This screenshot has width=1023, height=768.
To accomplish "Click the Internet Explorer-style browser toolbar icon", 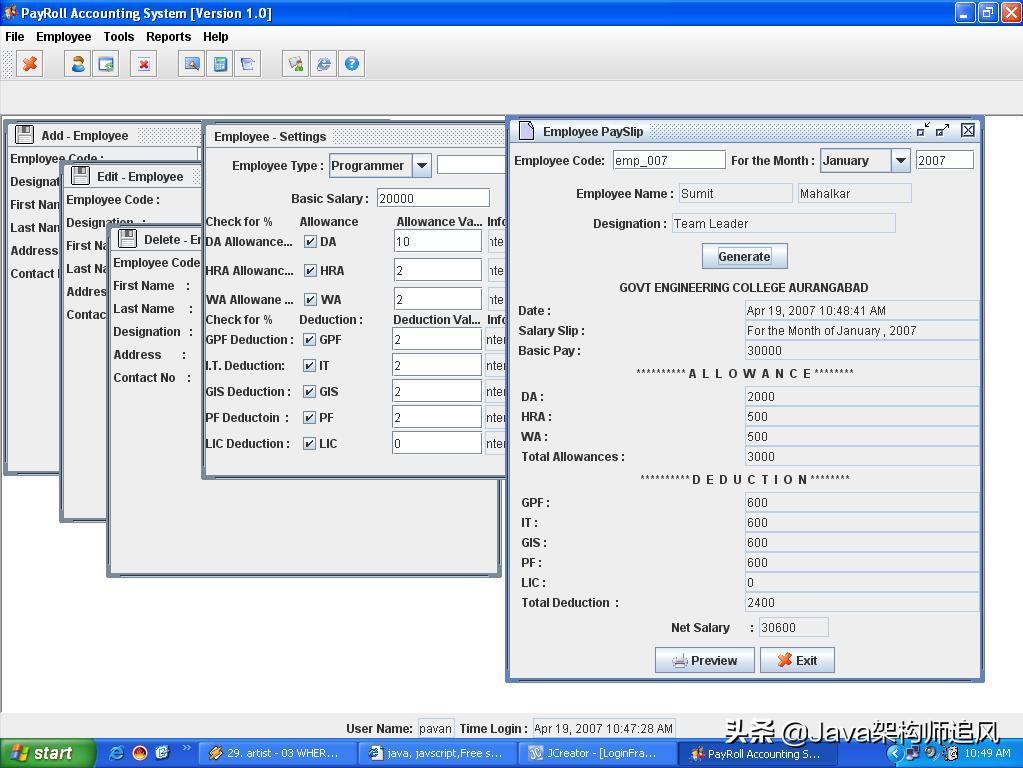I will pos(324,64).
